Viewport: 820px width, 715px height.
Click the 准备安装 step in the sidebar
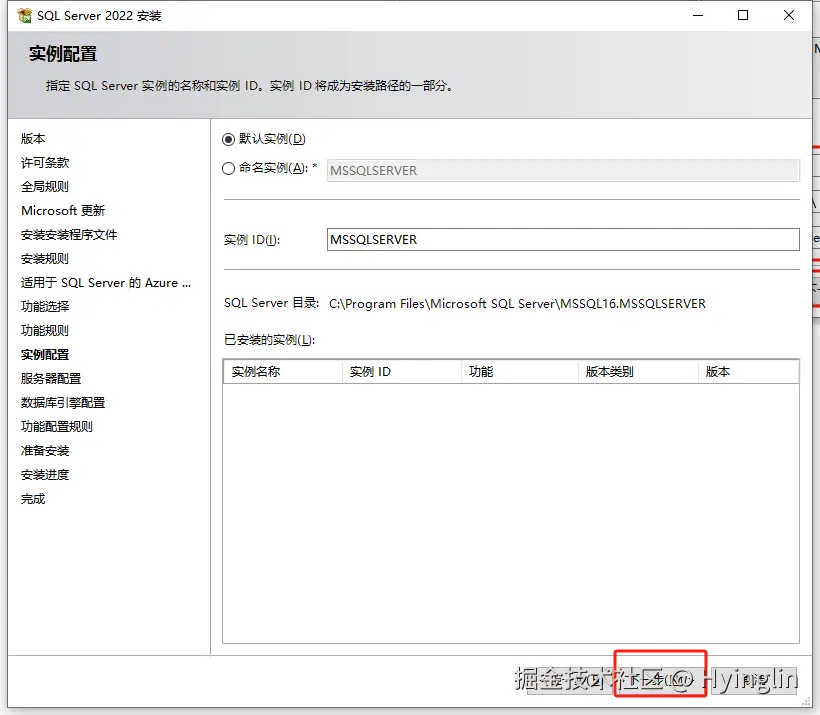(45, 451)
